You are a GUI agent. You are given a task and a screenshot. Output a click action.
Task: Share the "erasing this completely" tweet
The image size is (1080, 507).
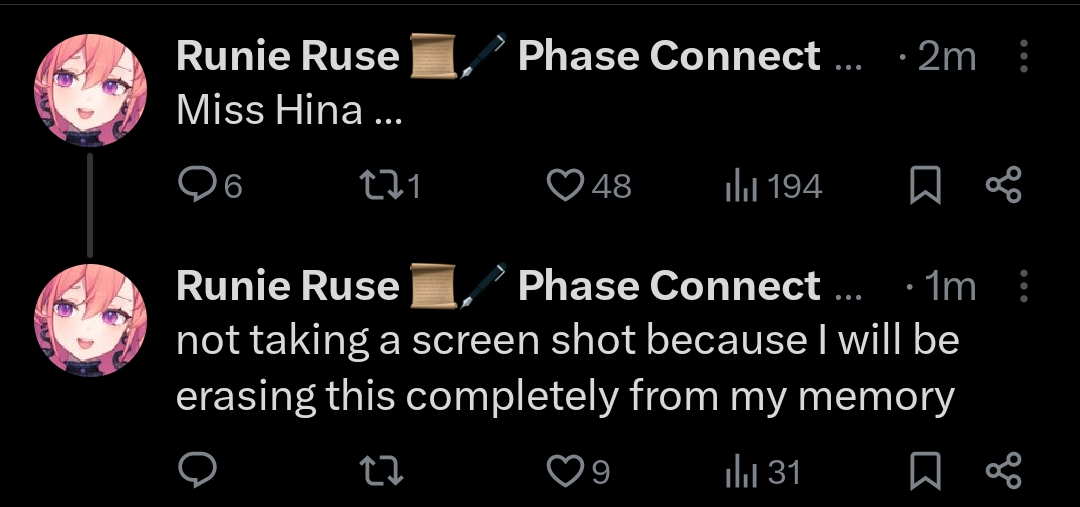tap(1003, 471)
